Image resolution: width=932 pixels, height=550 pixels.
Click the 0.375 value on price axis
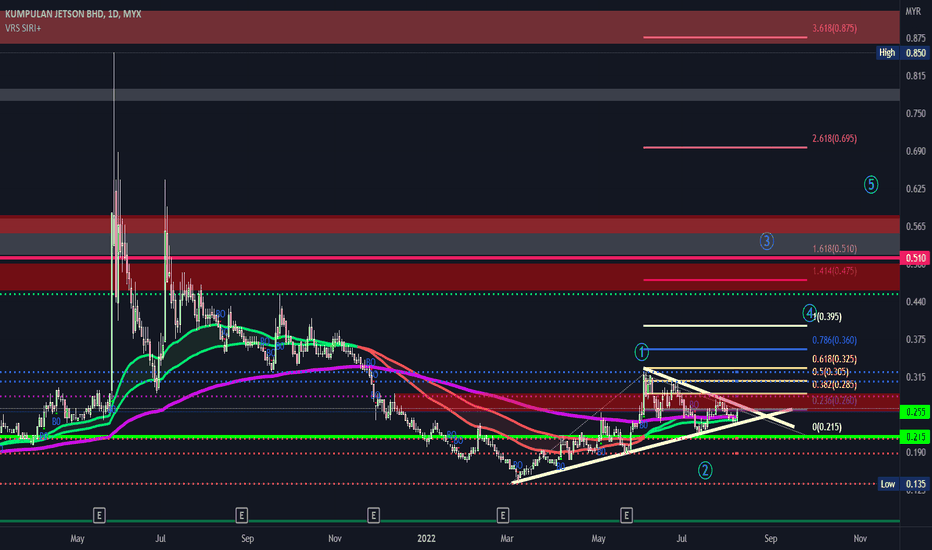click(915, 339)
